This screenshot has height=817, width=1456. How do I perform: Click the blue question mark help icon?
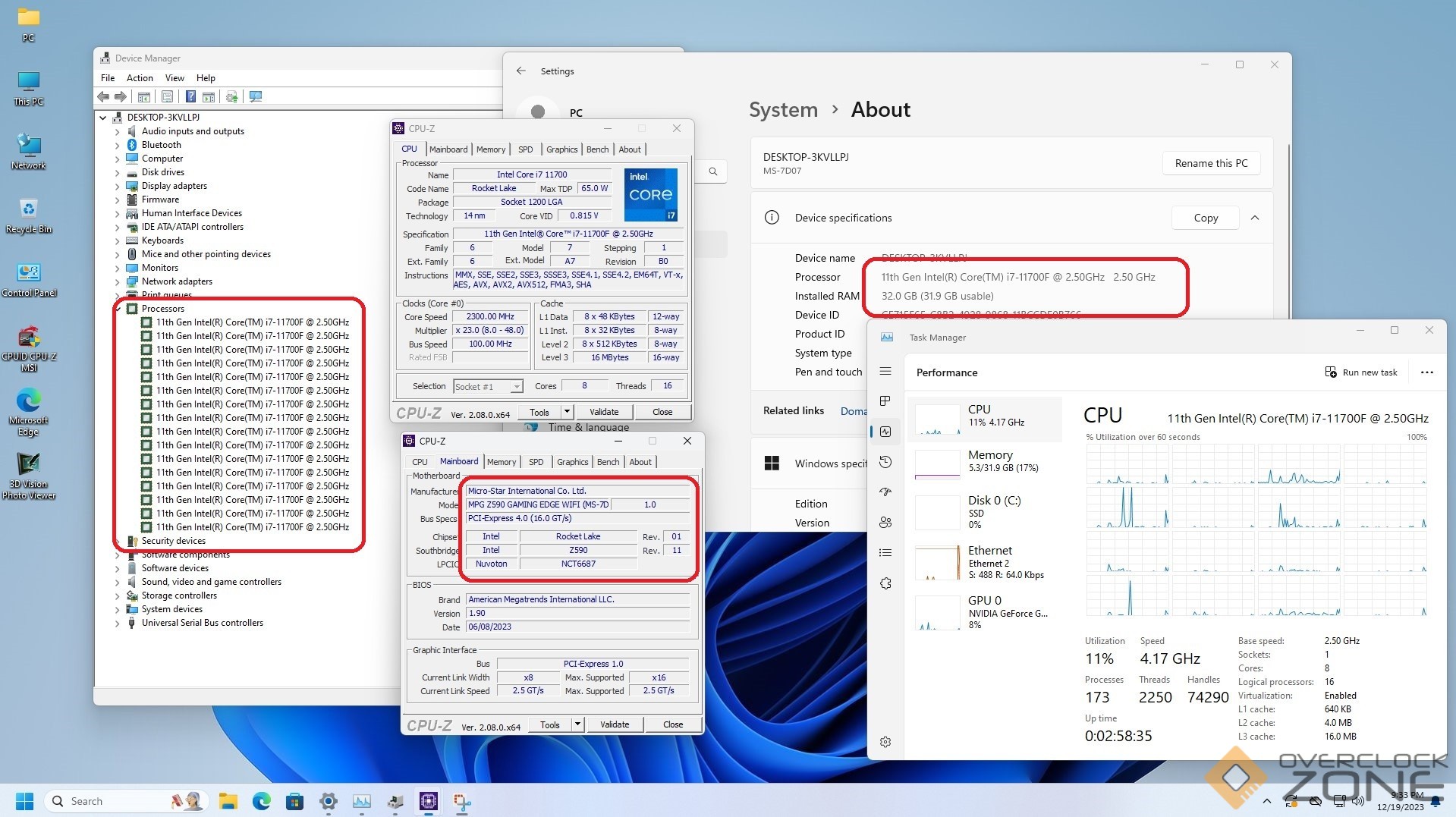(190, 96)
